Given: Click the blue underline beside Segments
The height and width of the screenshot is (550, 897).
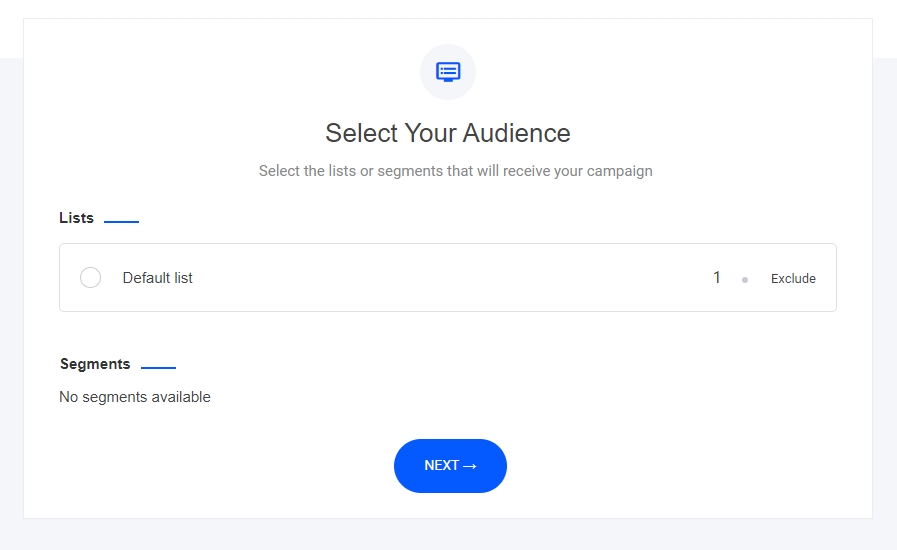Looking at the screenshot, I should tap(158, 368).
